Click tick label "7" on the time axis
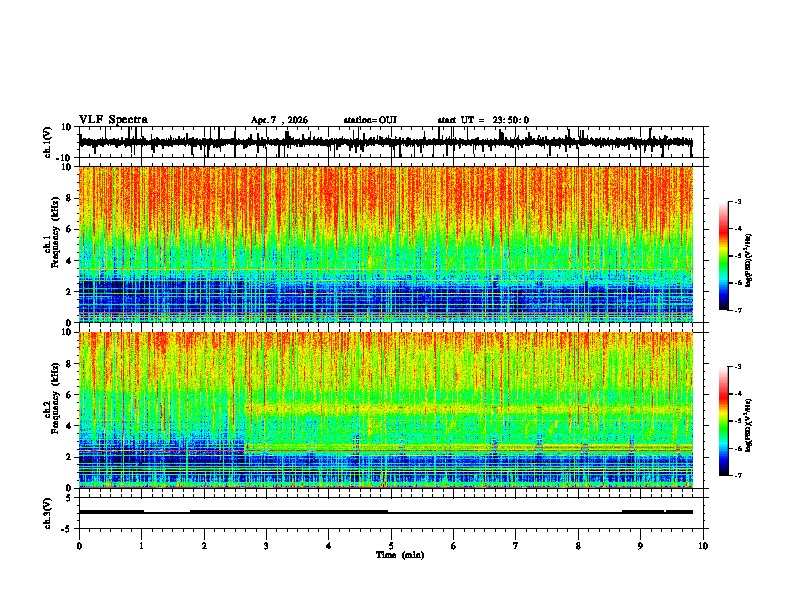The image size is (792, 612). click(x=516, y=546)
